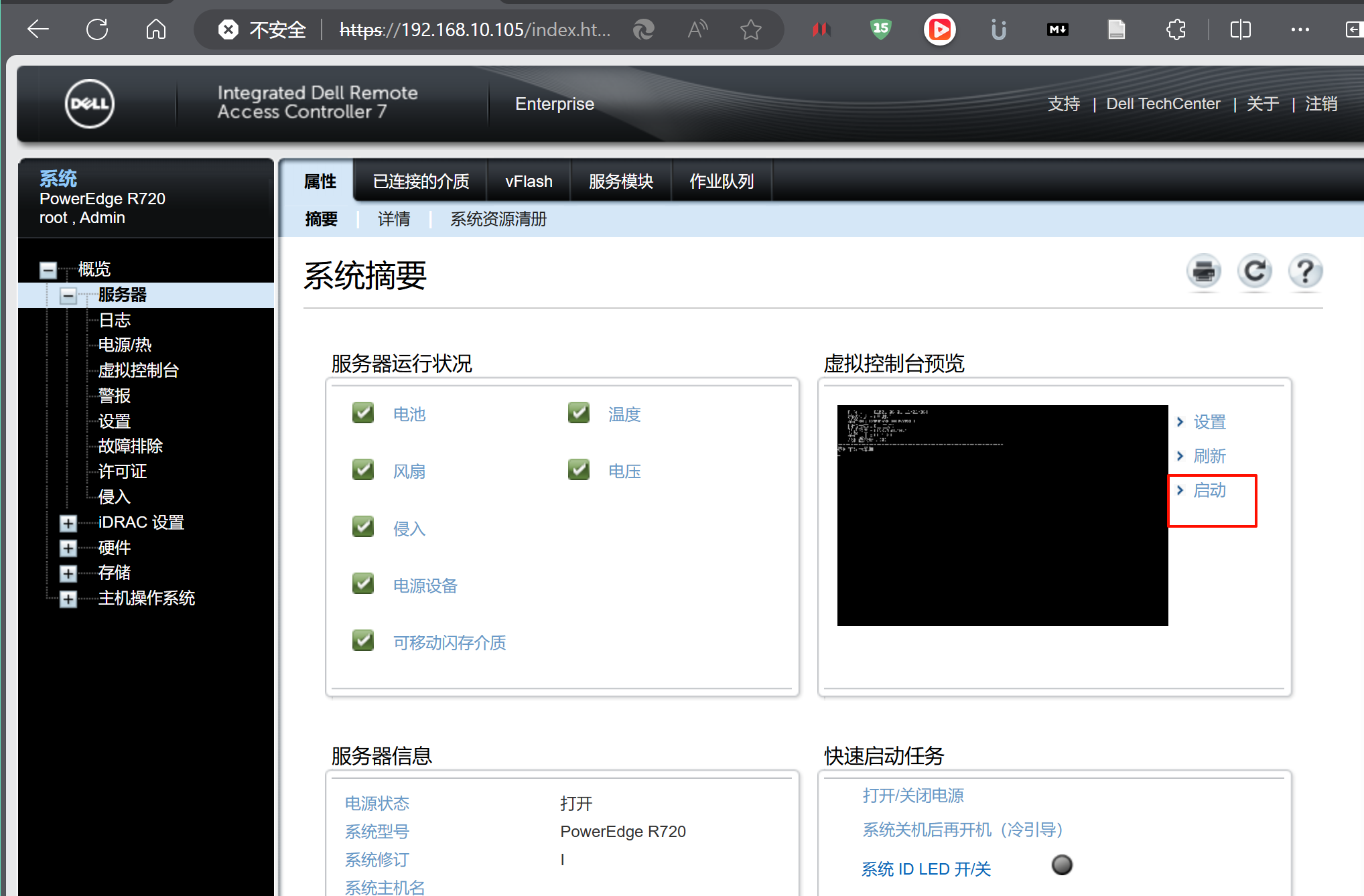The height and width of the screenshot is (896, 1364).
Task: Click the browser split screen icon
Action: (1240, 29)
